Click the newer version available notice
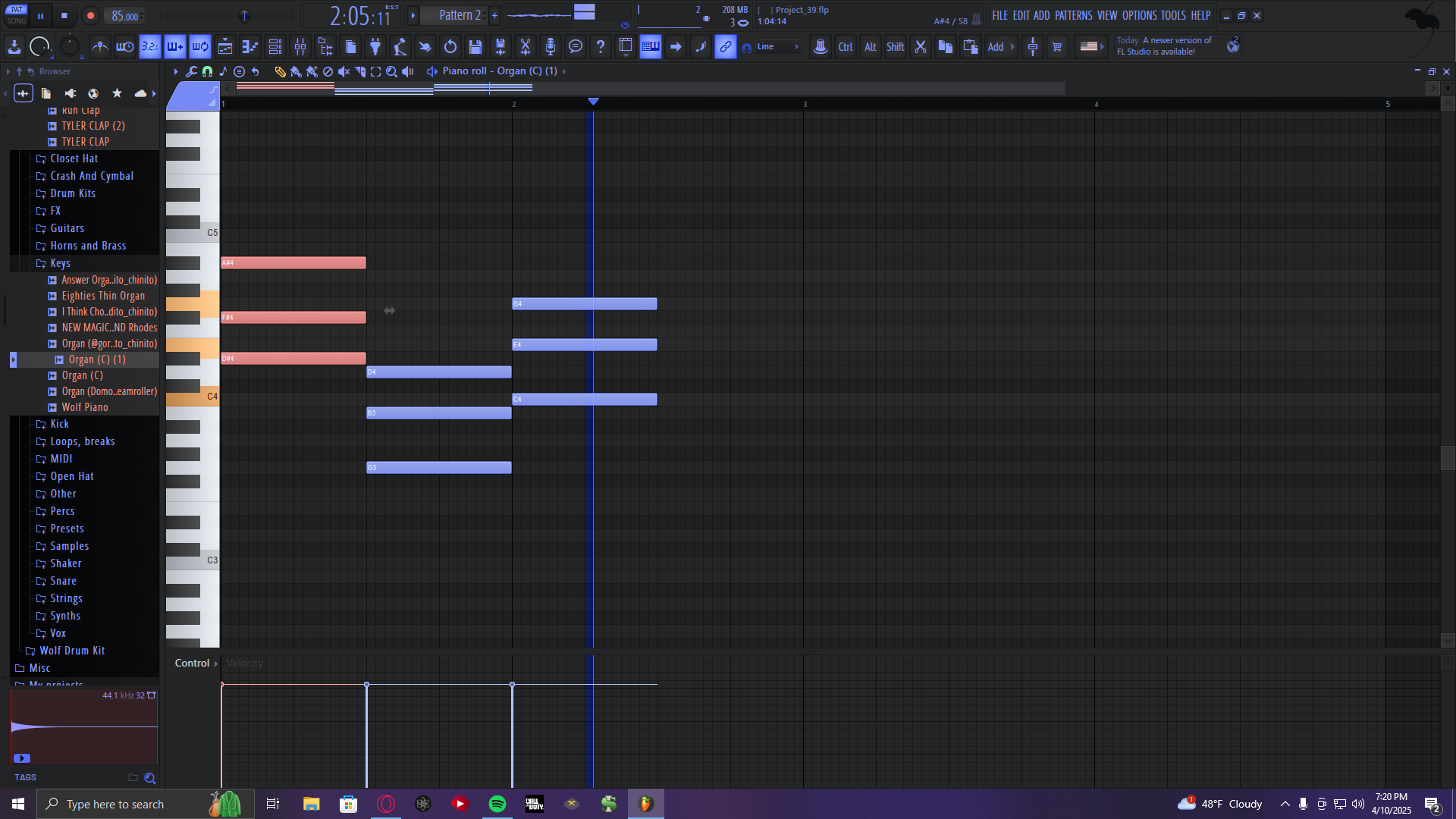This screenshot has width=1456, height=819. (1164, 46)
